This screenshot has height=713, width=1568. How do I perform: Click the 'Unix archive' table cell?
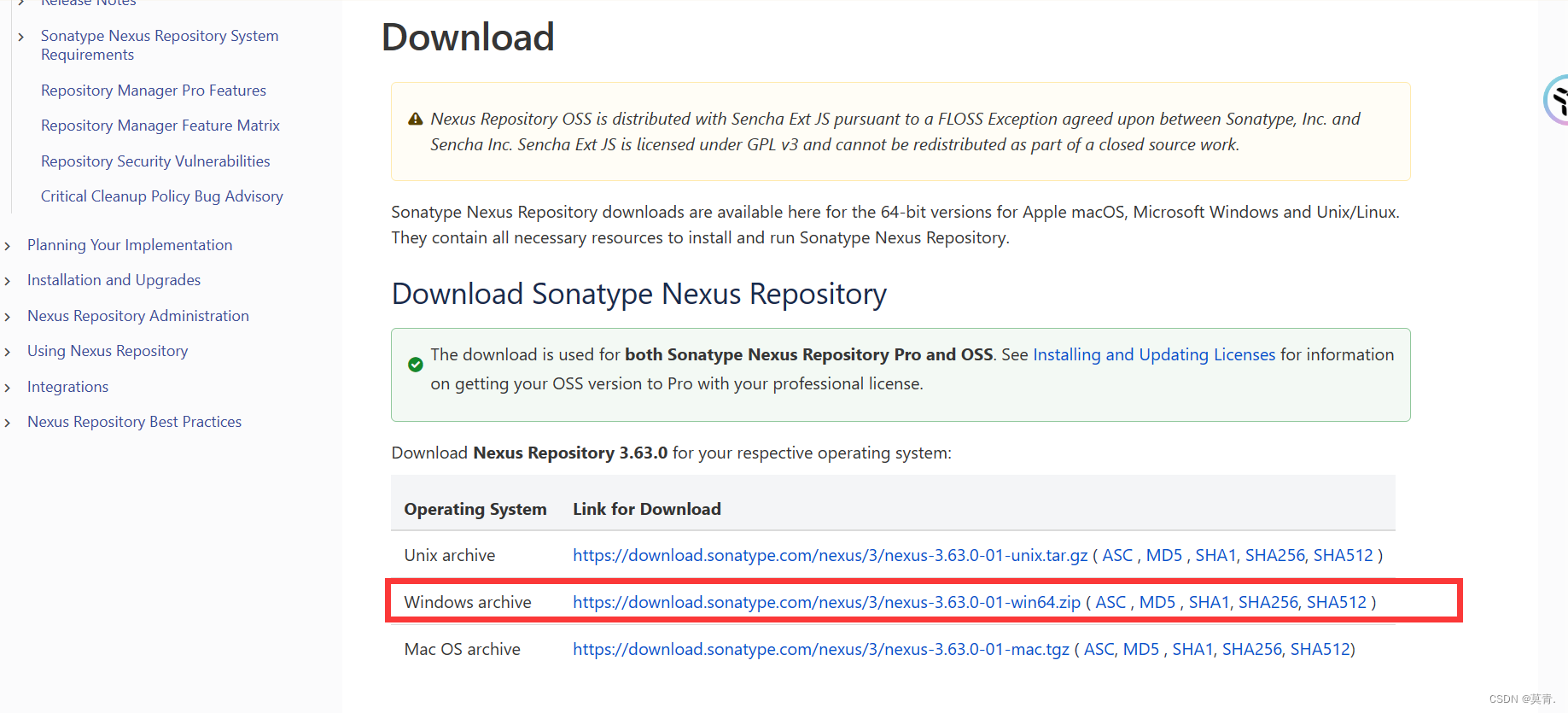pyautogui.click(x=450, y=555)
